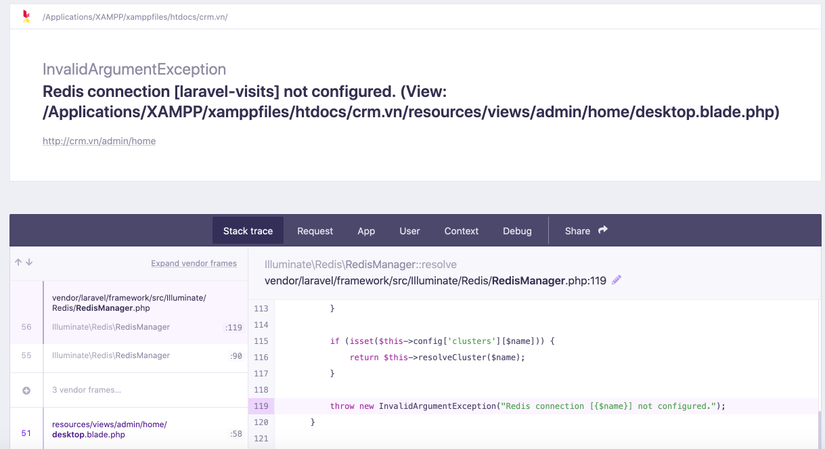Image resolution: width=825 pixels, height=449 pixels.
Task: Open RedisManager.php in editor via pencil icon
Action: (617, 281)
